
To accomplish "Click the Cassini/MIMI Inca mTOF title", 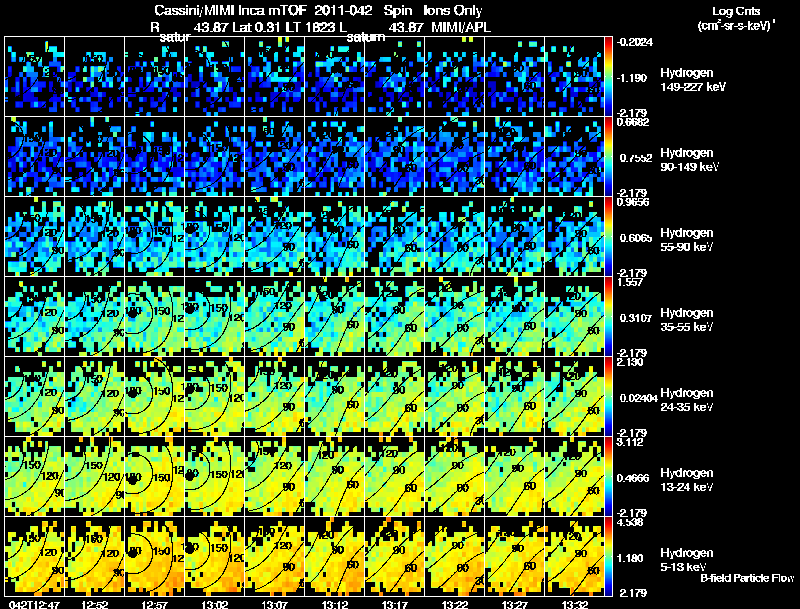I will (230, 10).
